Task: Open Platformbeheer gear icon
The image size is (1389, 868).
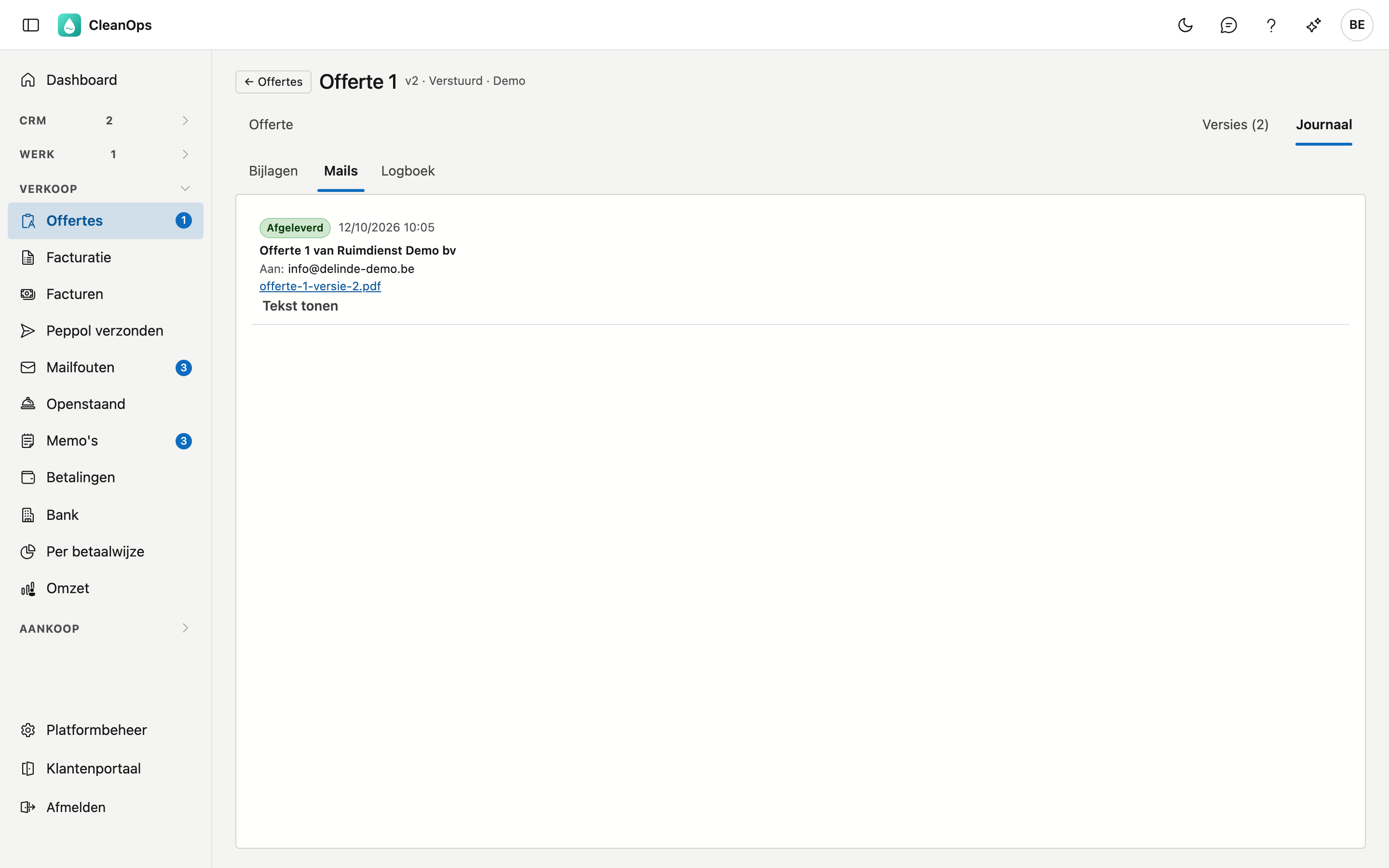Action: (x=28, y=730)
